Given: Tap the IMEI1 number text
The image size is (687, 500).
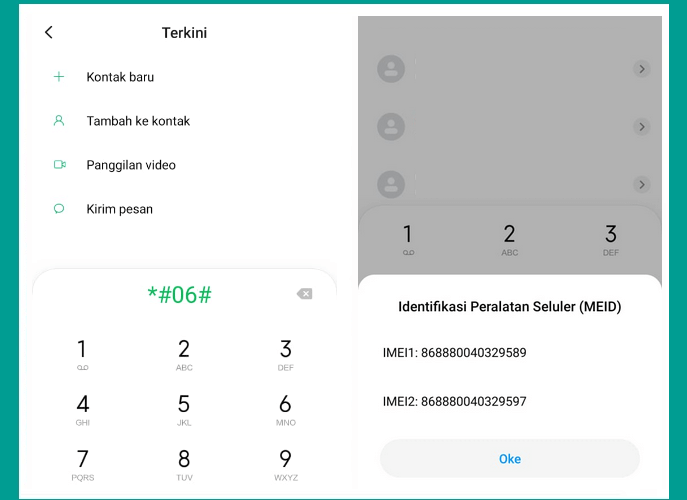Looking at the screenshot, I should [454, 353].
